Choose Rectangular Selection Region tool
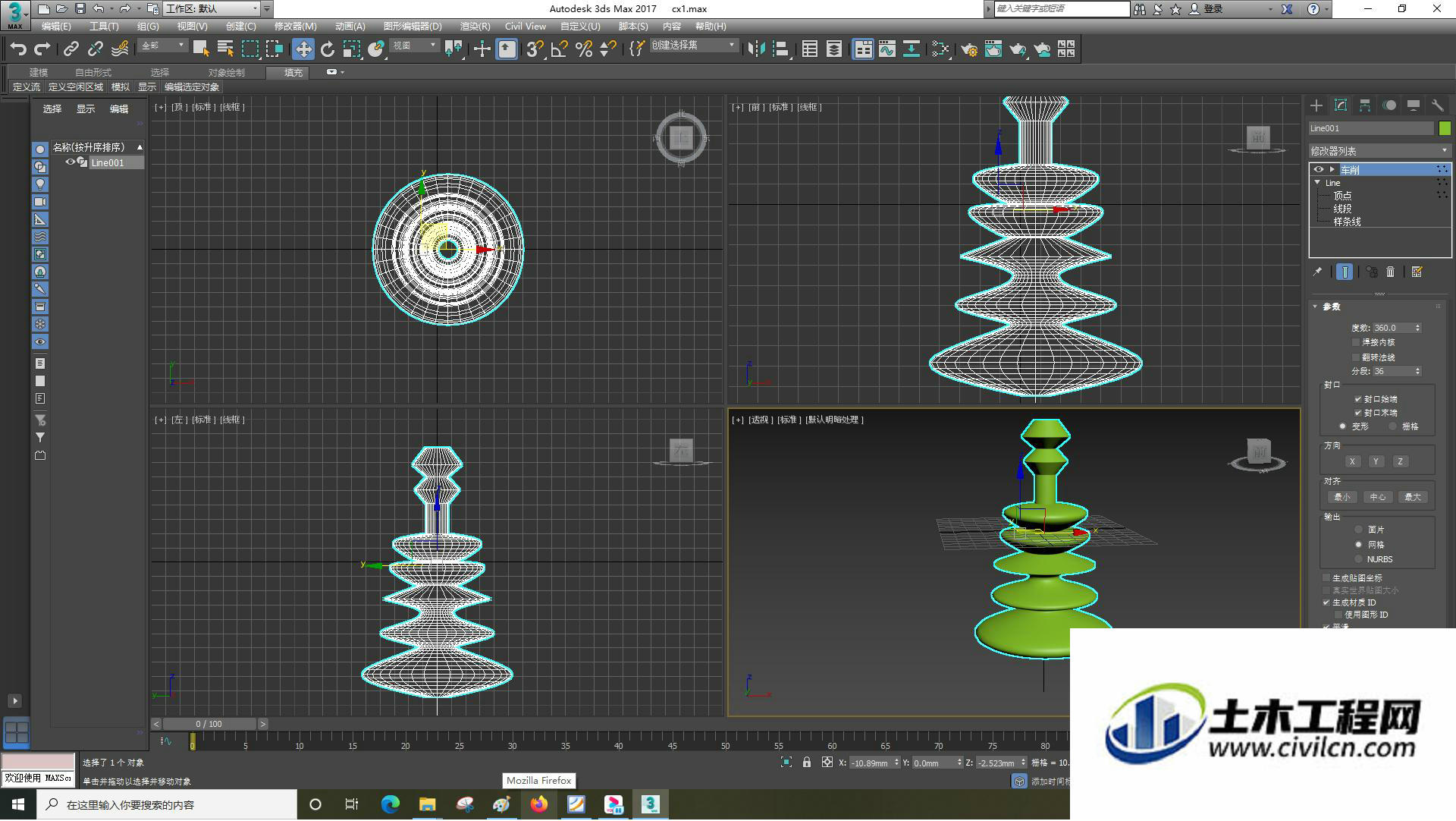This screenshot has height=821, width=1456. (x=250, y=49)
